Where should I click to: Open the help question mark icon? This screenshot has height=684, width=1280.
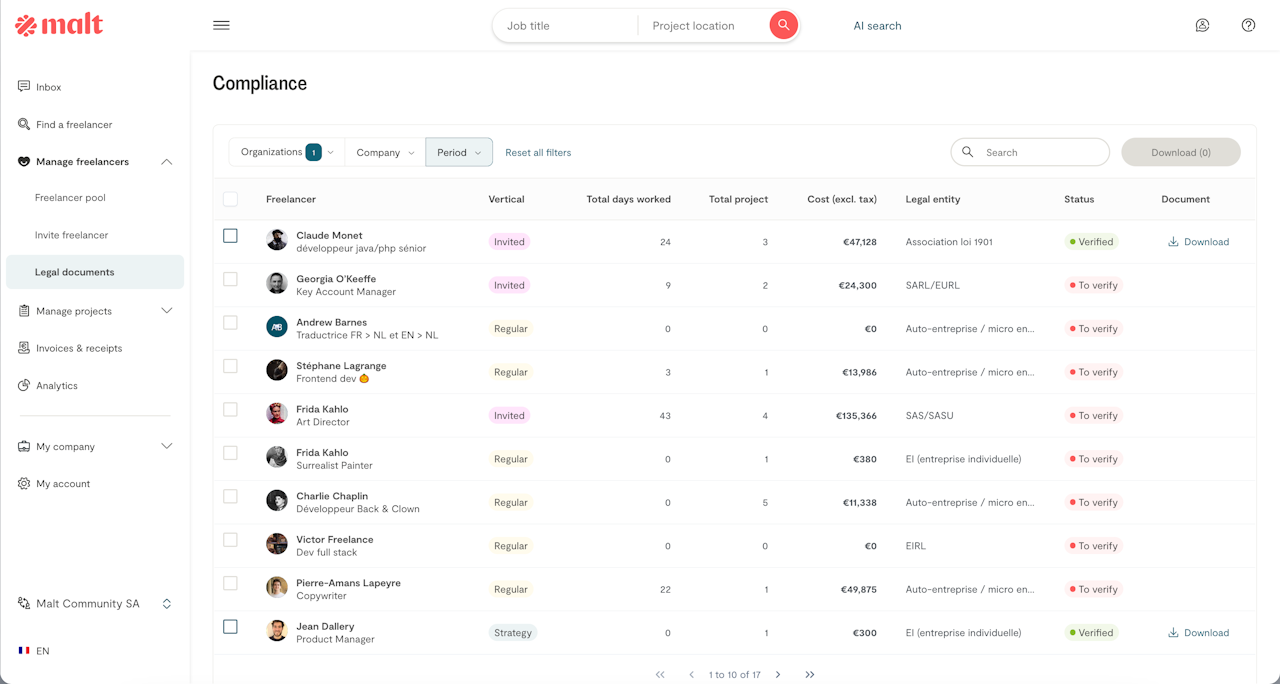pos(1248,26)
